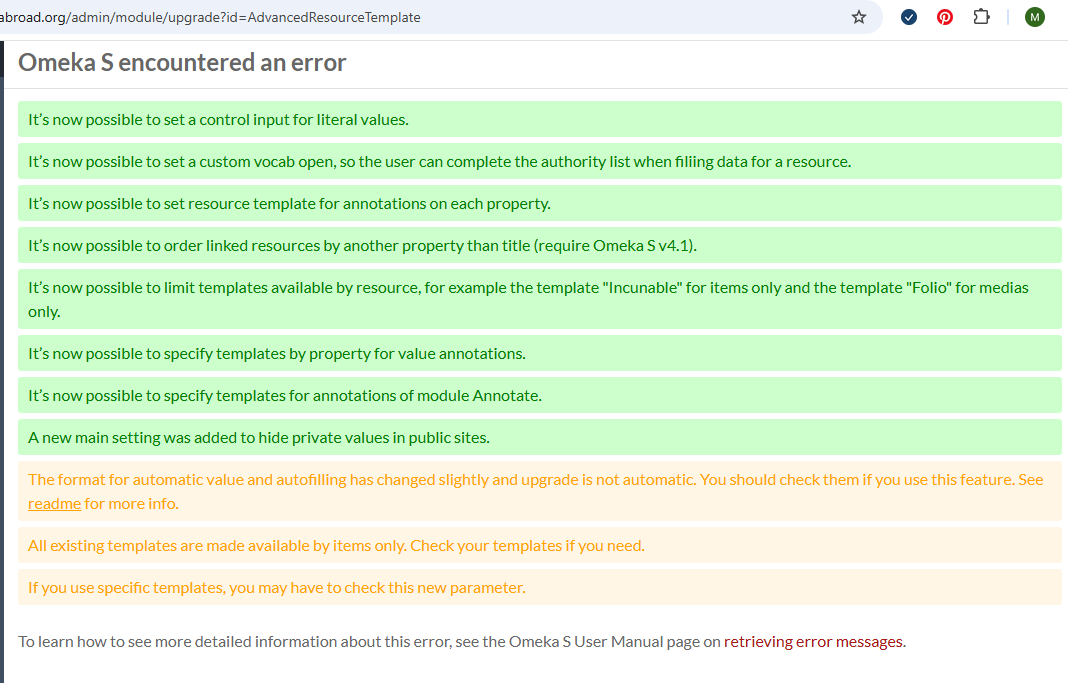Select the message about control input for literal values

(539, 120)
